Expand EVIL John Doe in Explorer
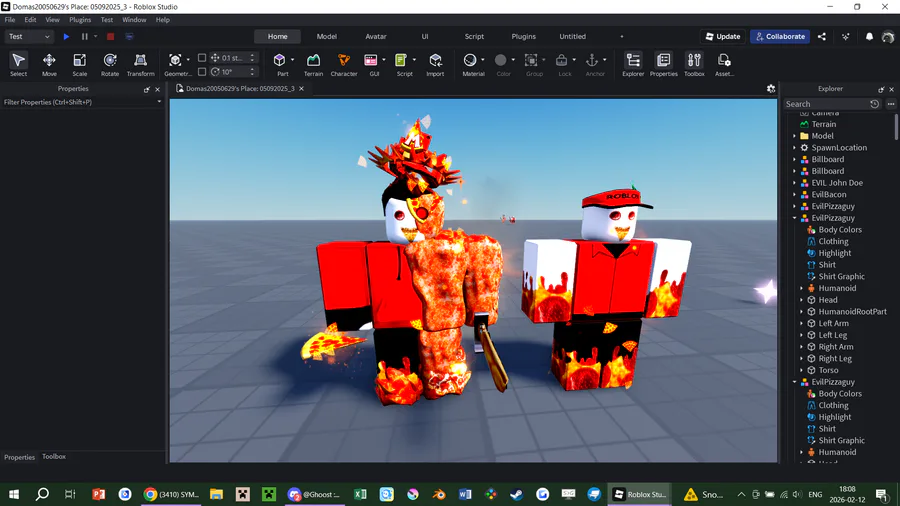Screen dimensions: 900x506 (x=795, y=183)
